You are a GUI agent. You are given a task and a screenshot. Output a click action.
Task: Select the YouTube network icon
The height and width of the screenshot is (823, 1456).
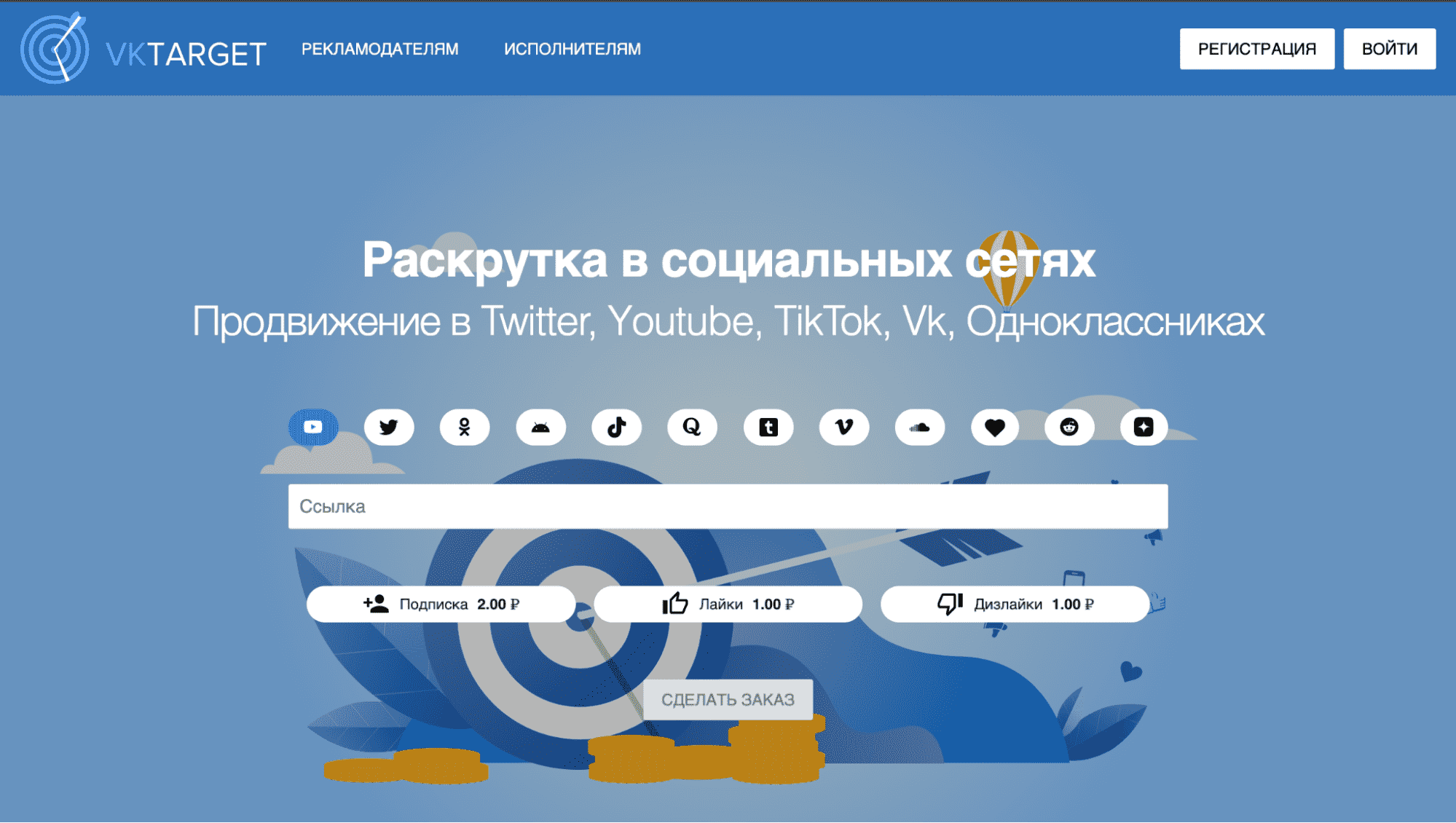[313, 427]
